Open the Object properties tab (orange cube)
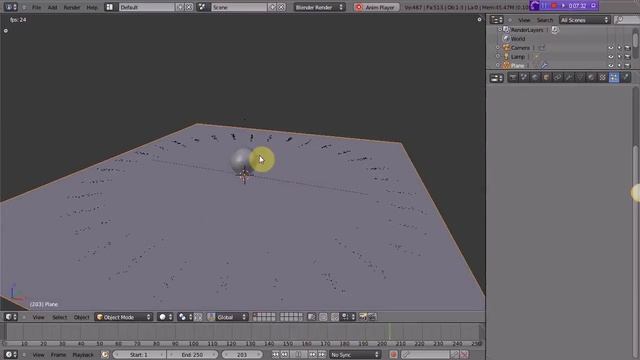The image size is (640, 360). [x=546, y=78]
